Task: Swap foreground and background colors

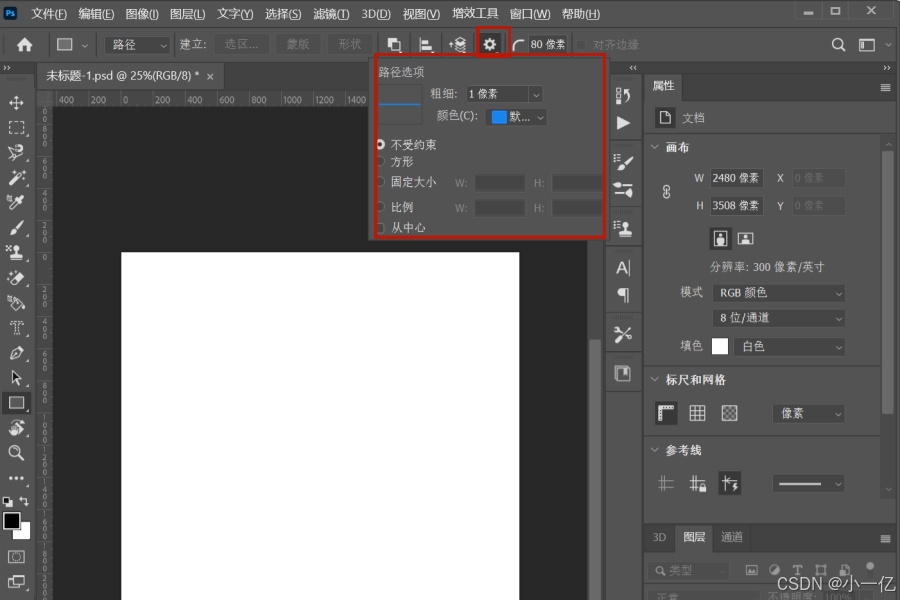Action: click(x=24, y=501)
